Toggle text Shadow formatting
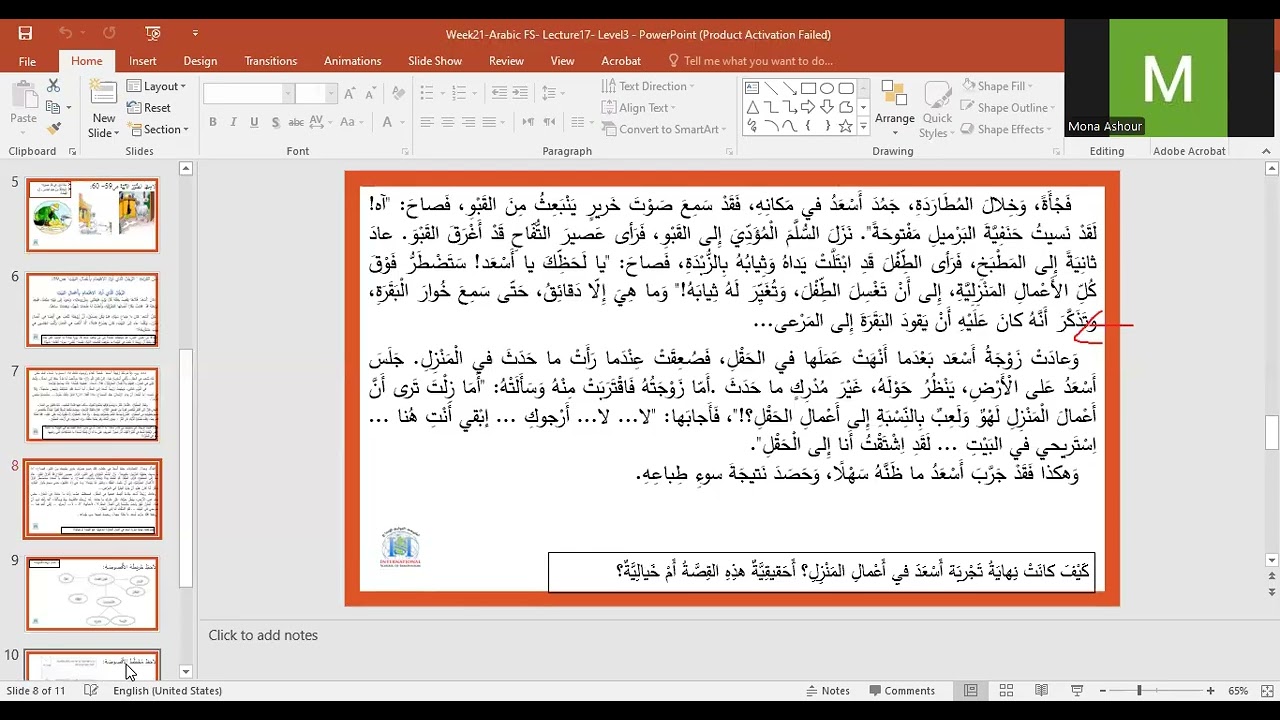 276,122
